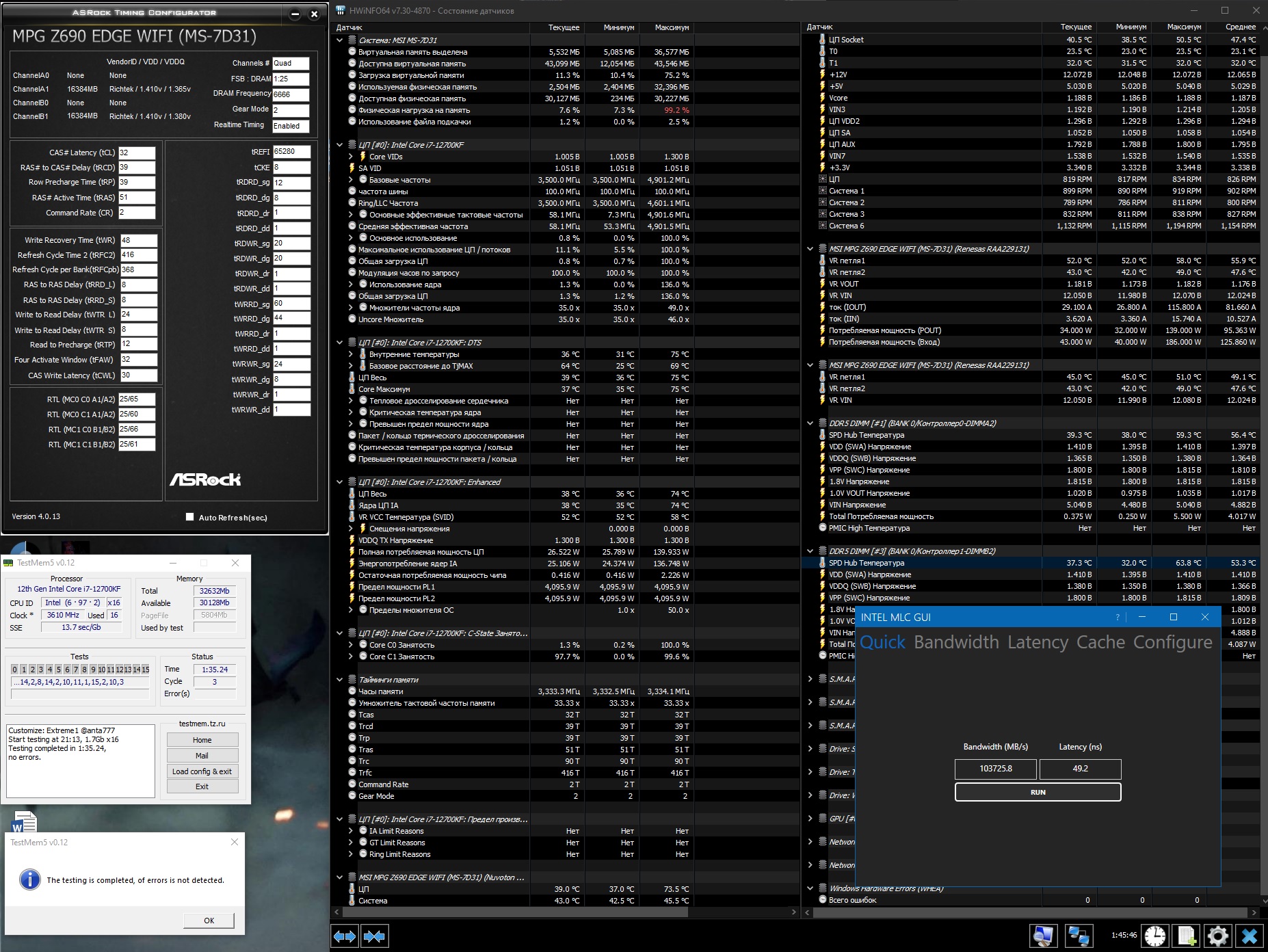Expand the Пределы множителя OC row

[x=351, y=610]
